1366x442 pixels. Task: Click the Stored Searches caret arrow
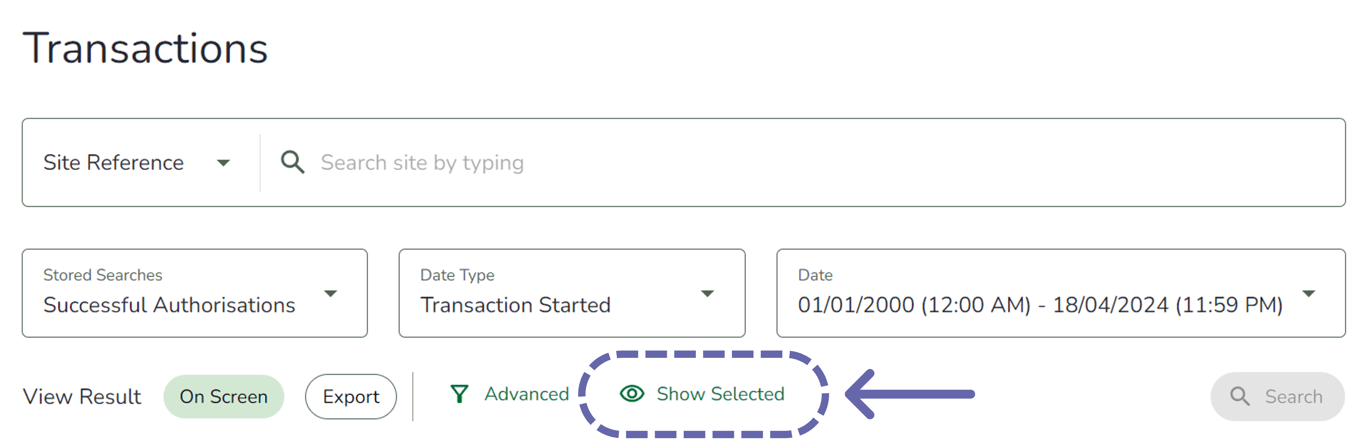click(331, 294)
